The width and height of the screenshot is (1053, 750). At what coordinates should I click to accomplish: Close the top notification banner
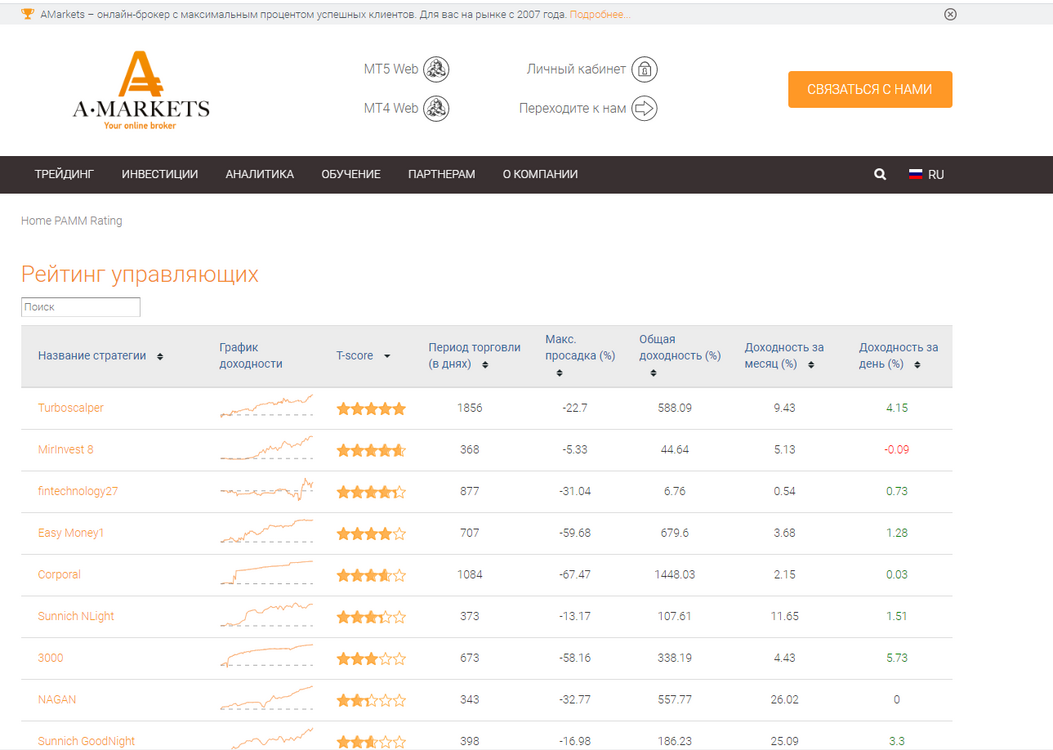coord(950,14)
